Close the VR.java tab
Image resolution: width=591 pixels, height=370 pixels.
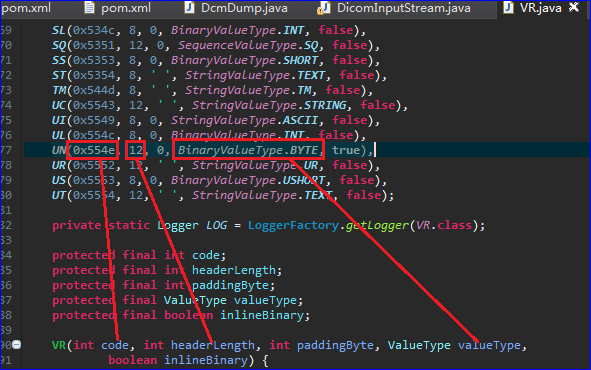click(x=574, y=7)
